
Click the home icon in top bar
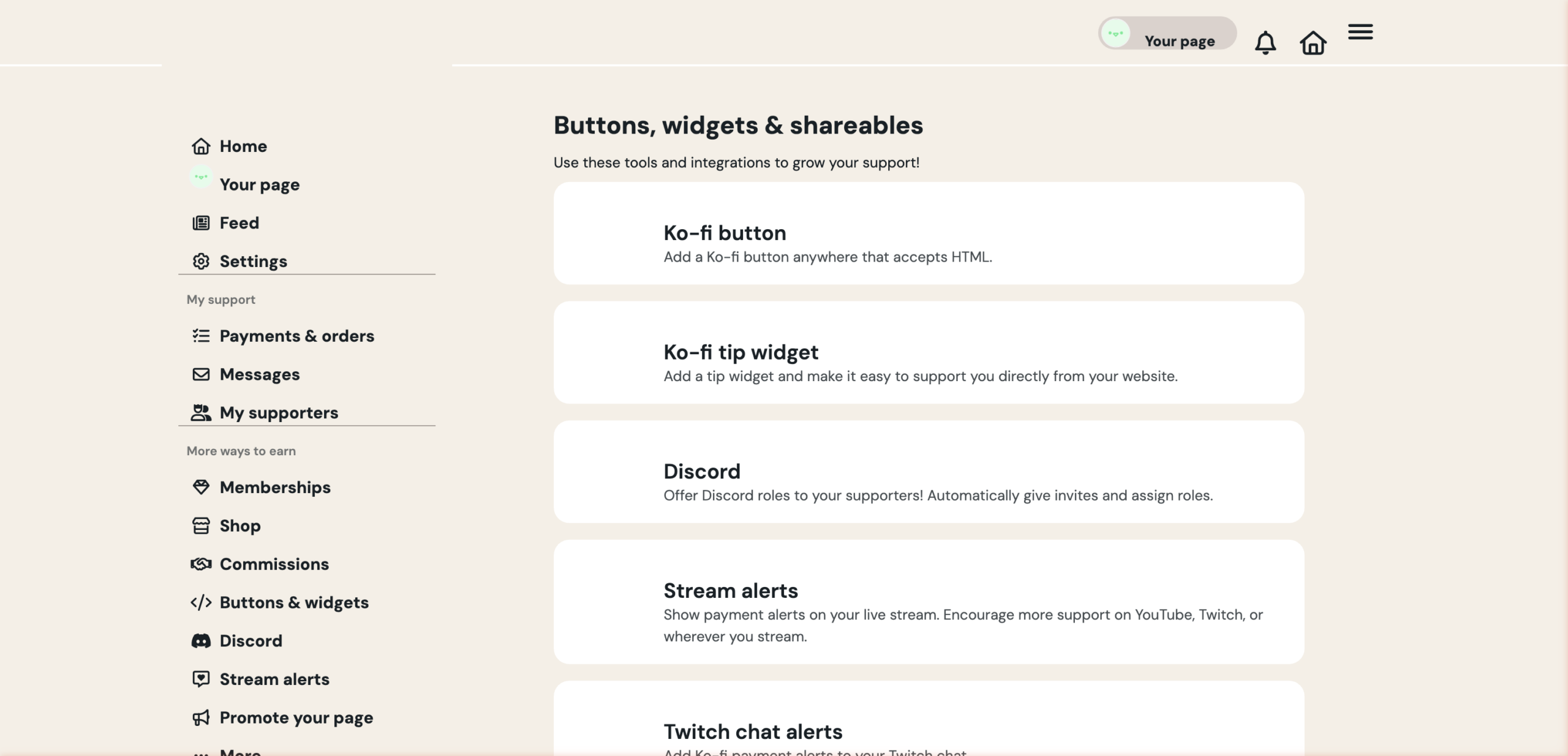tap(1313, 43)
